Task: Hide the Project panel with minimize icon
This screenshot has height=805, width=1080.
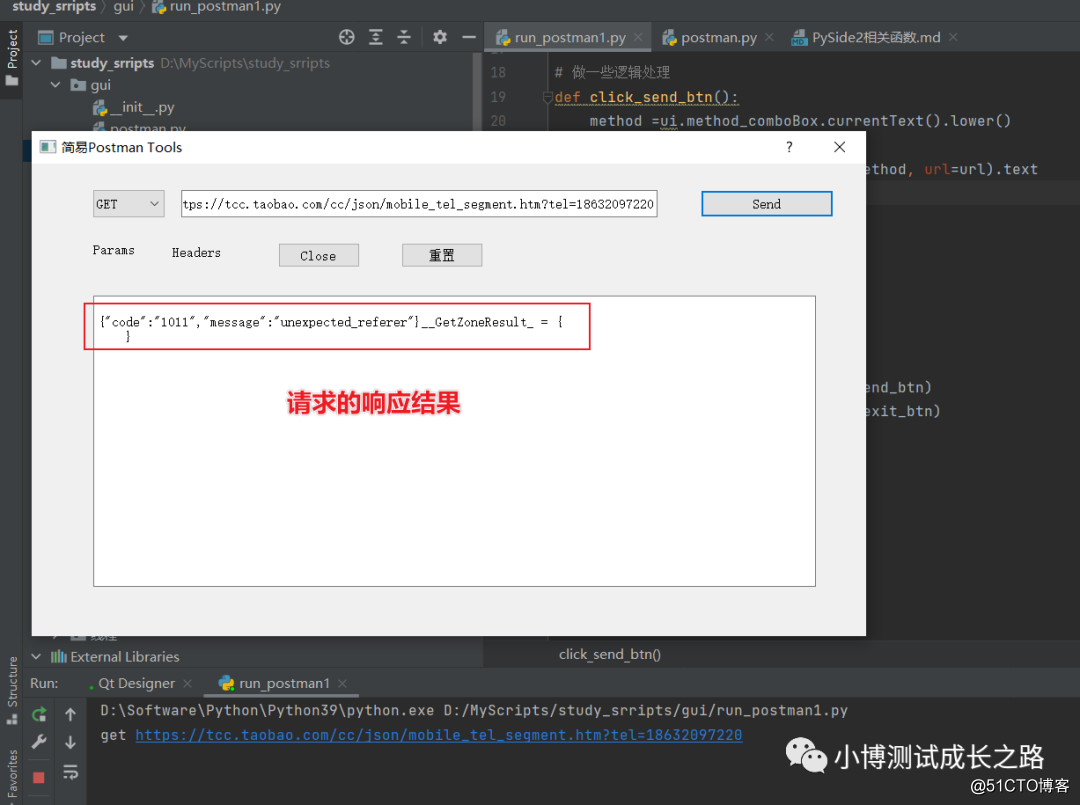Action: coord(469,37)
